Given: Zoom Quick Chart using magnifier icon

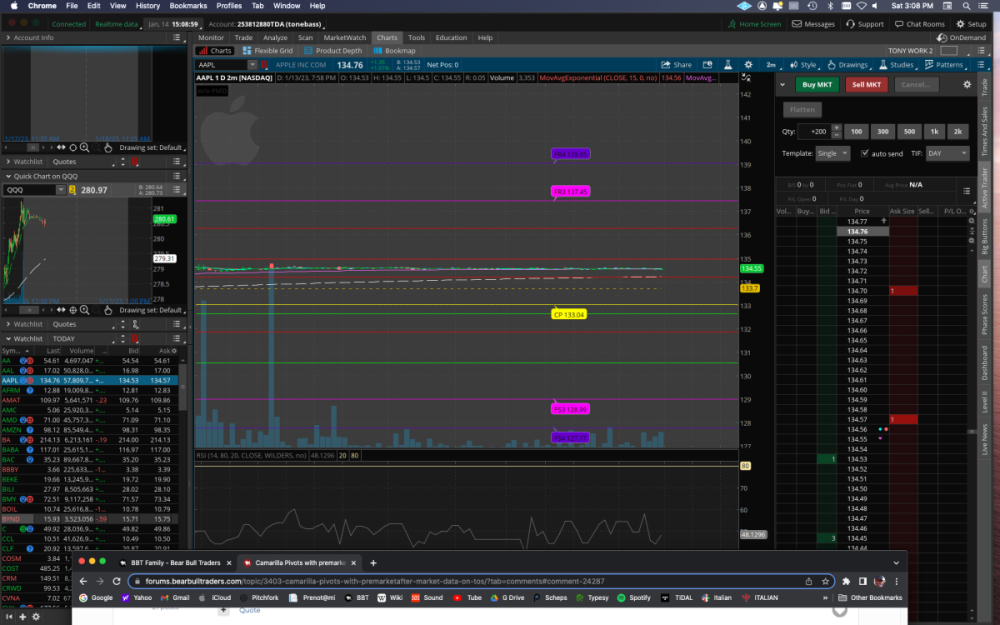Looking at the screenshot, I should click(85, 308).
